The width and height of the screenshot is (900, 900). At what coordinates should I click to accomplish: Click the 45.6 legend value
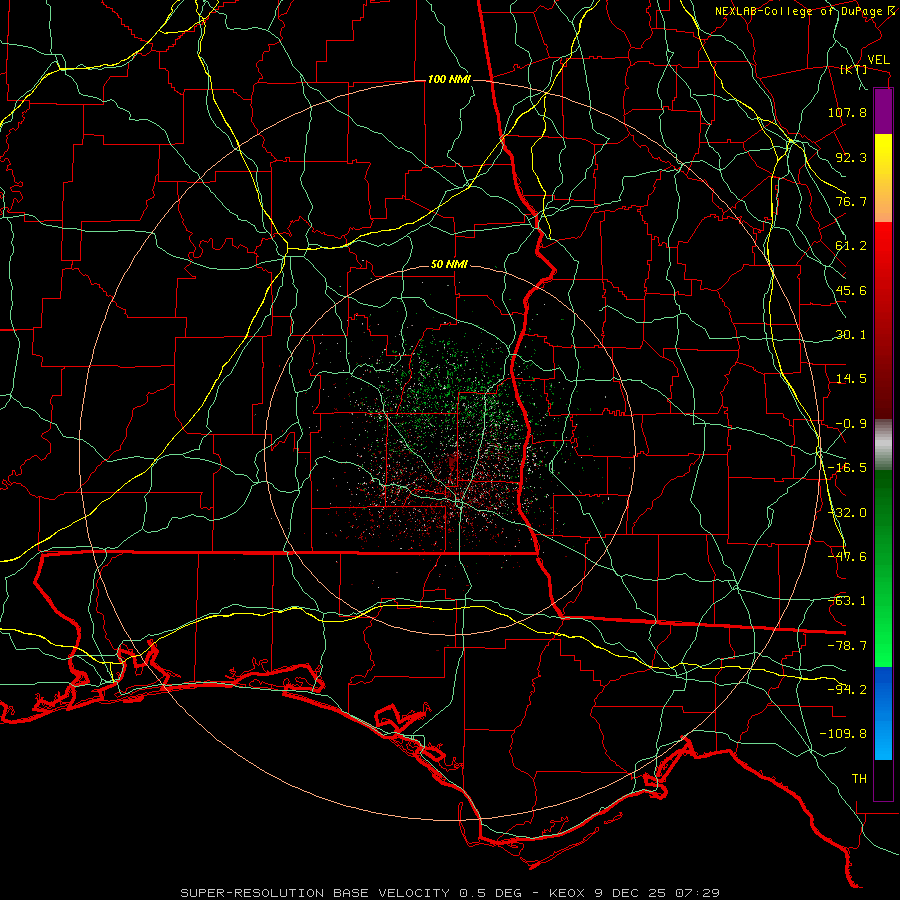(851, 290)
